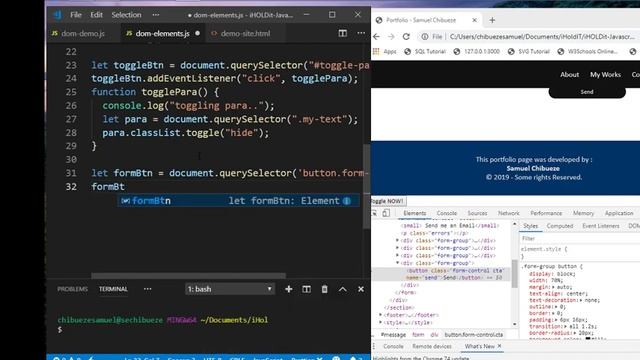Viewport: 640px width, 360px height.
Task: Collapse the open form-group div node
Action: click(x=398, y=263)
